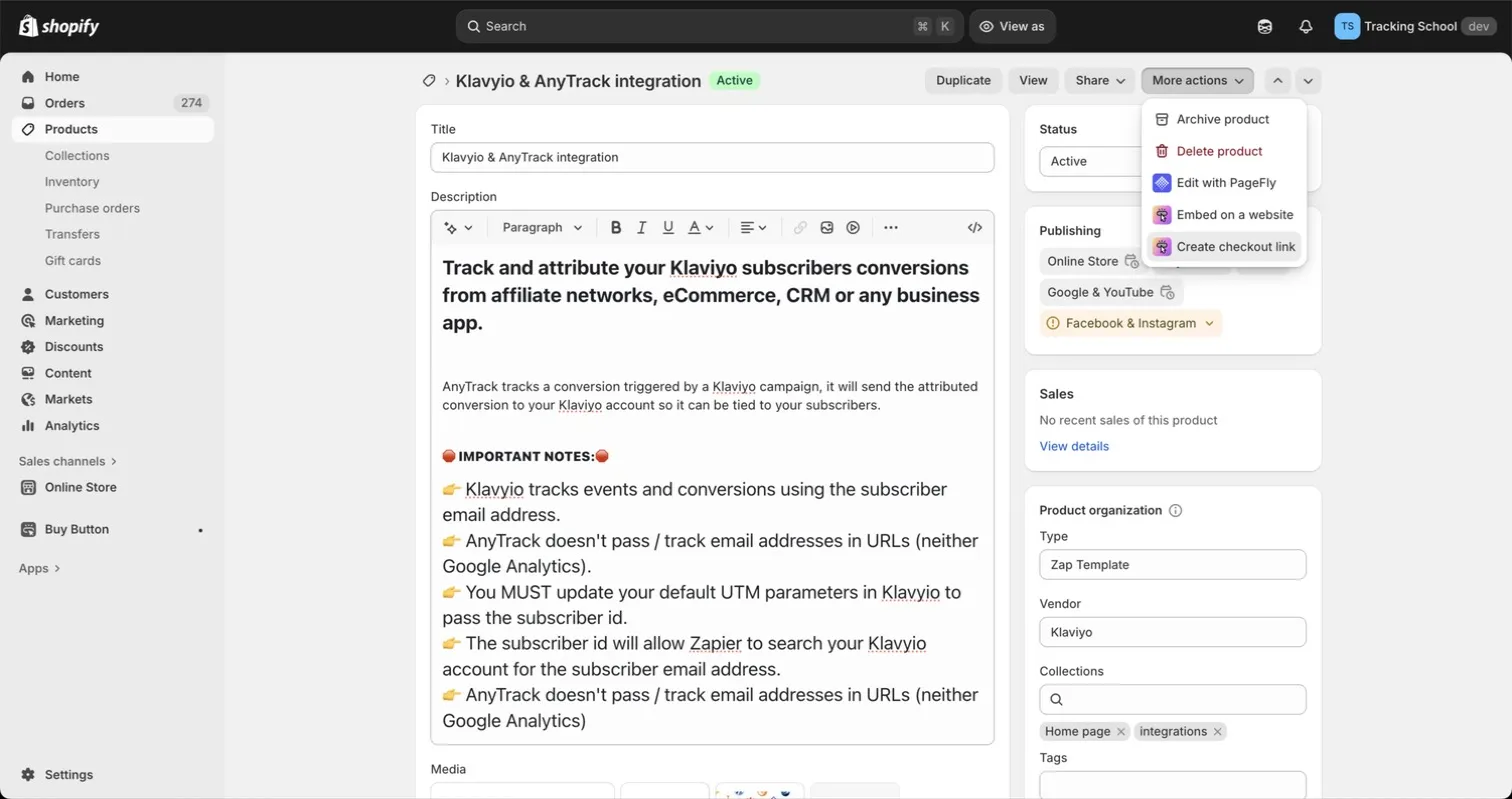The width and height of the screenshot is (1512, 799).
Task: Click the Type field Zap Template
Action: coord(1172,564)
